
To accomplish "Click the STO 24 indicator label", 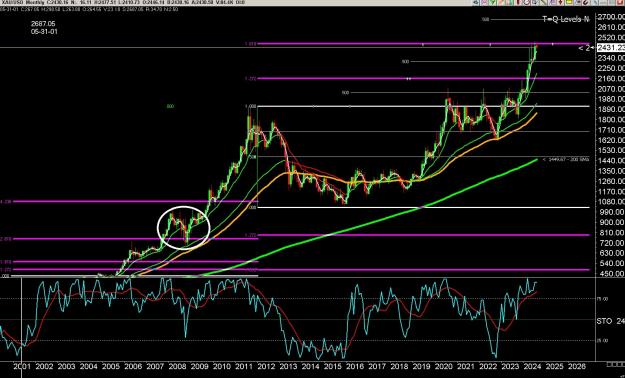I will [x=611, y=321].
